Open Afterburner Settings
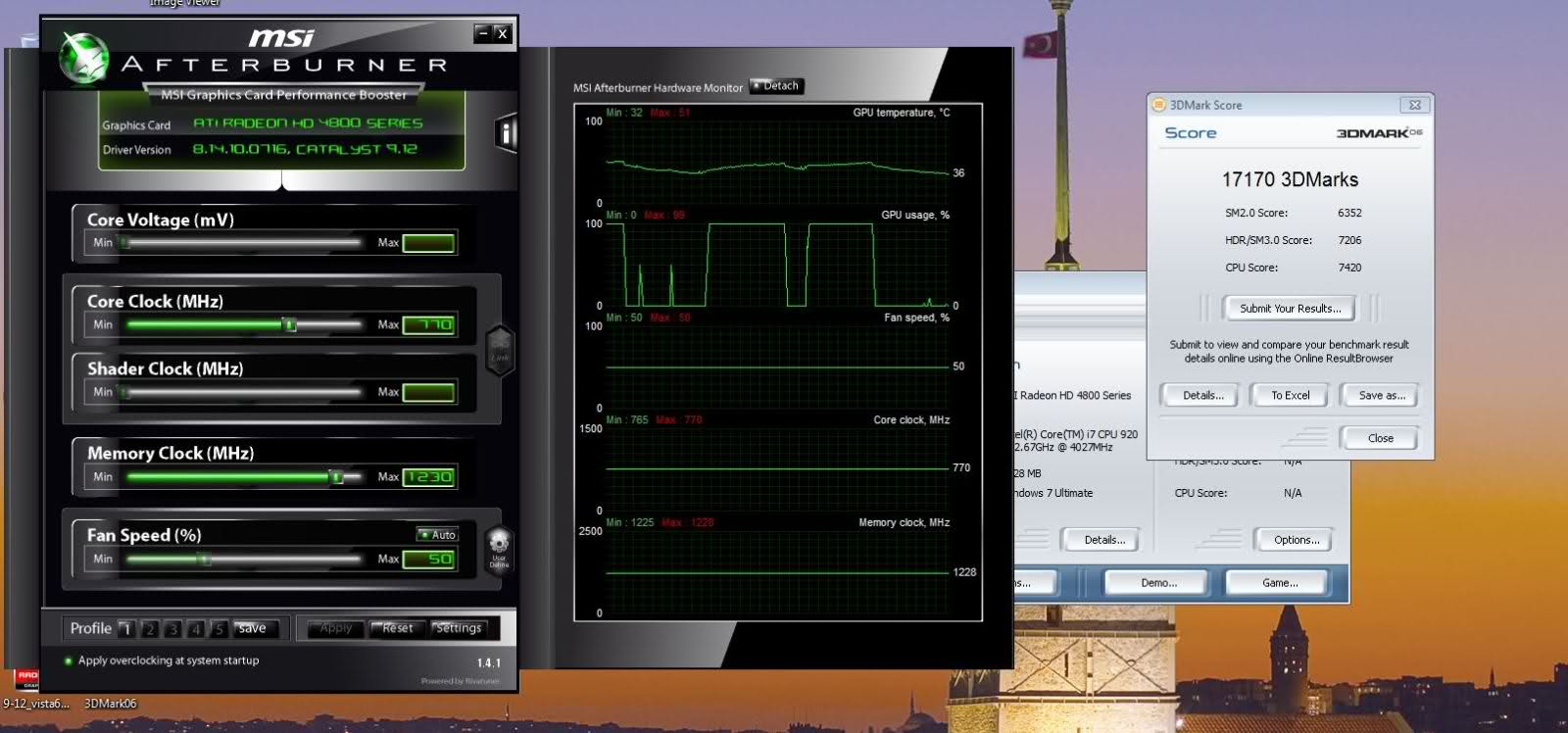Image resolution: width=1568 pixels, height=733 pixels. point(458,628)
